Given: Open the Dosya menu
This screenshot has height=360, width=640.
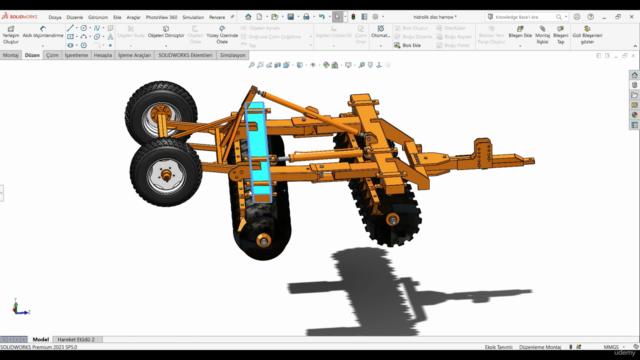Looking at the screenshot, I should click(55, 17).
